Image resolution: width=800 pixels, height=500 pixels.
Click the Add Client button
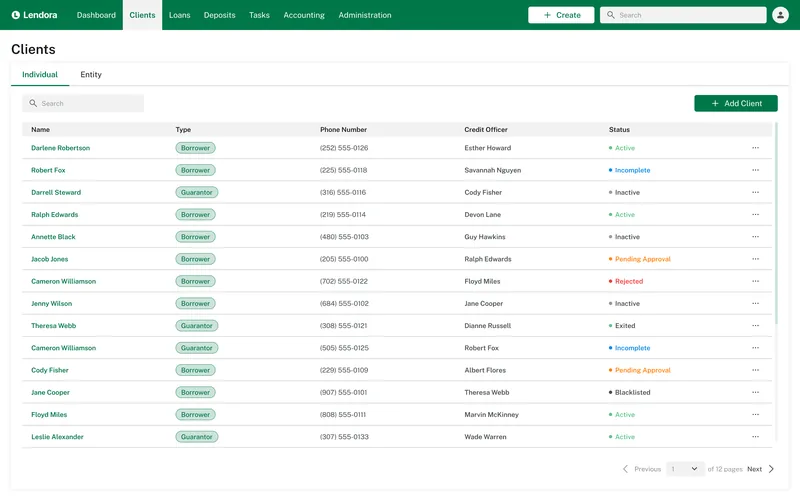[x=736, y=103]
